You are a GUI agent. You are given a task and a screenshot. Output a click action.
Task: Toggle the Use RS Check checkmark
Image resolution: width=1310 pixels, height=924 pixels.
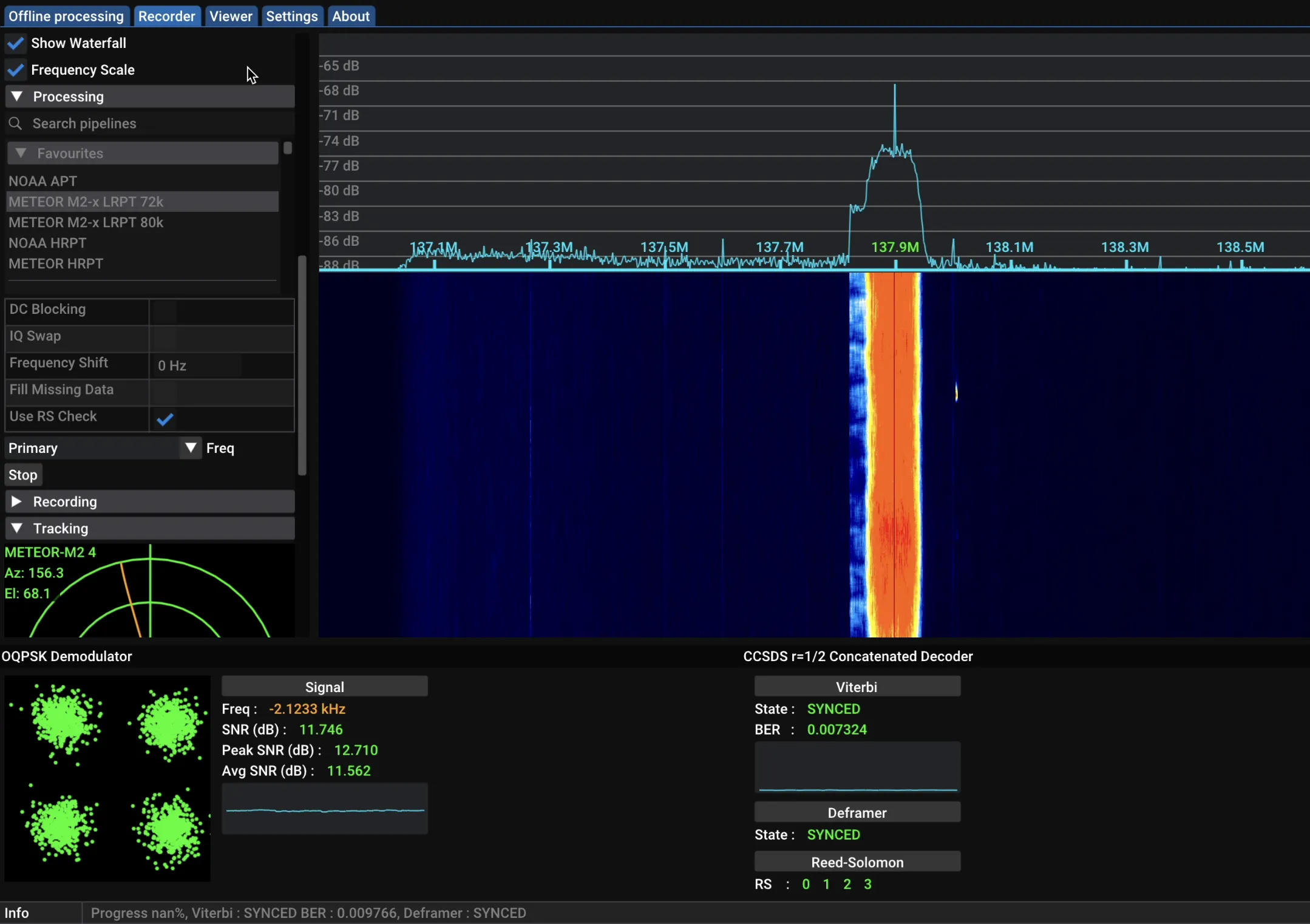[165, 418]
